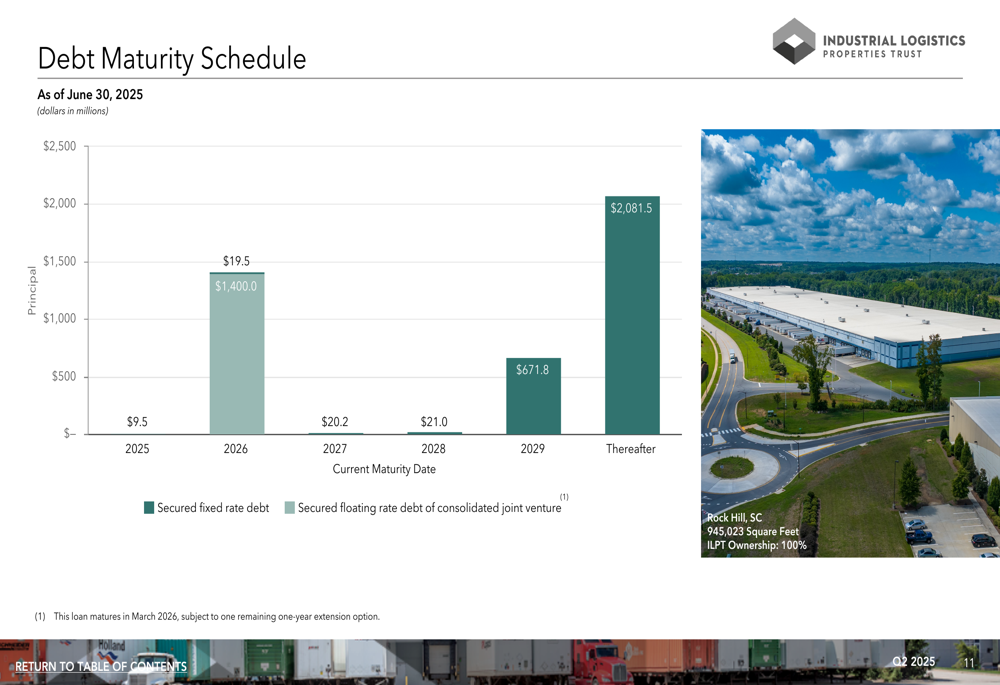Viewport: 1000px width, 685px height.
Task: Click the $21.0 value for 2028
Action: click(x=434, y=422)
